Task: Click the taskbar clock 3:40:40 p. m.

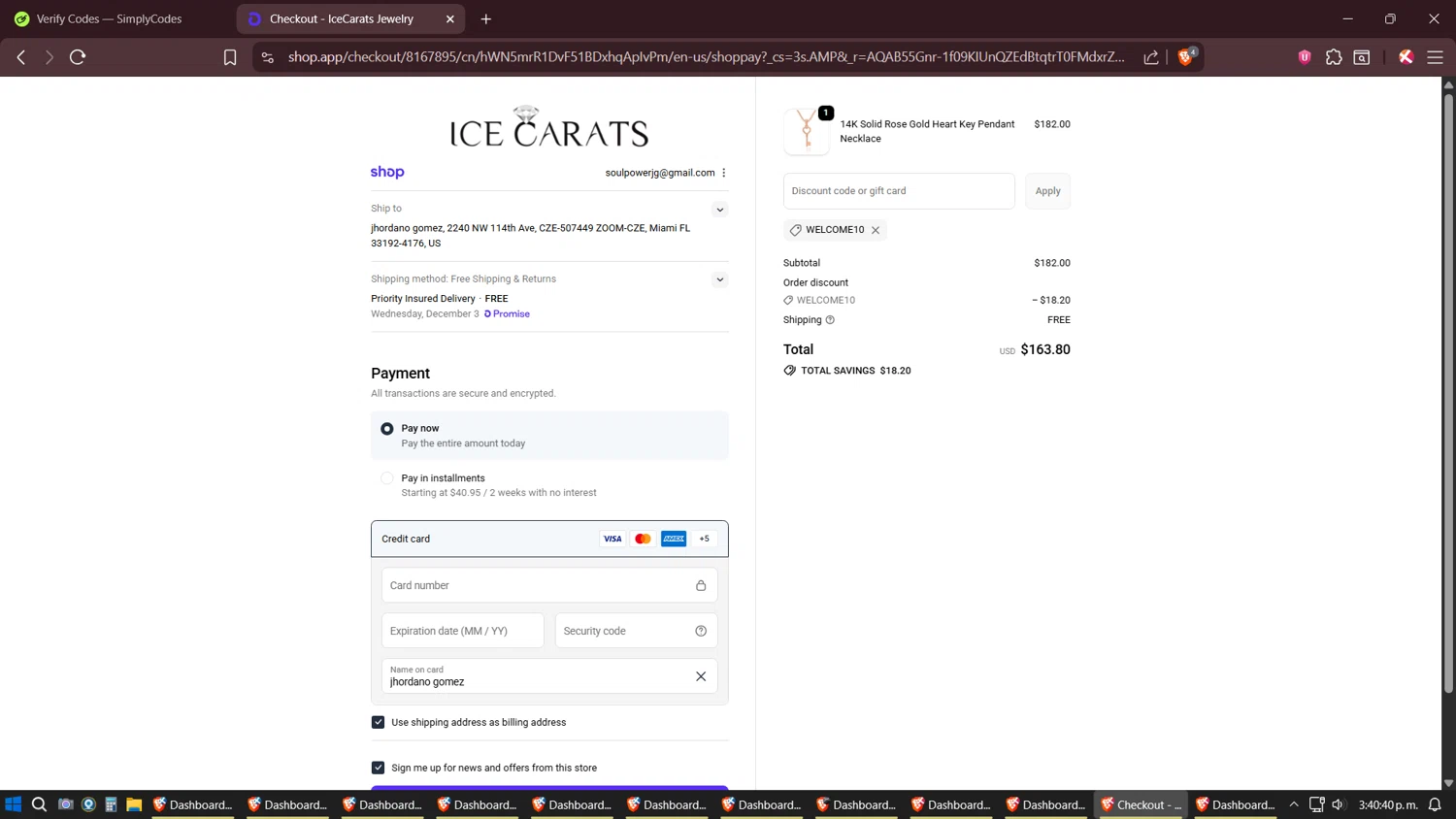Action: point(1388,804)
